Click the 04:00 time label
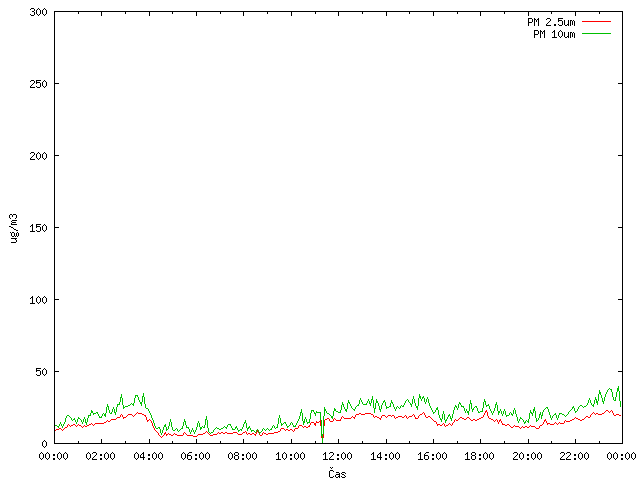 click(x=148, y=456)
